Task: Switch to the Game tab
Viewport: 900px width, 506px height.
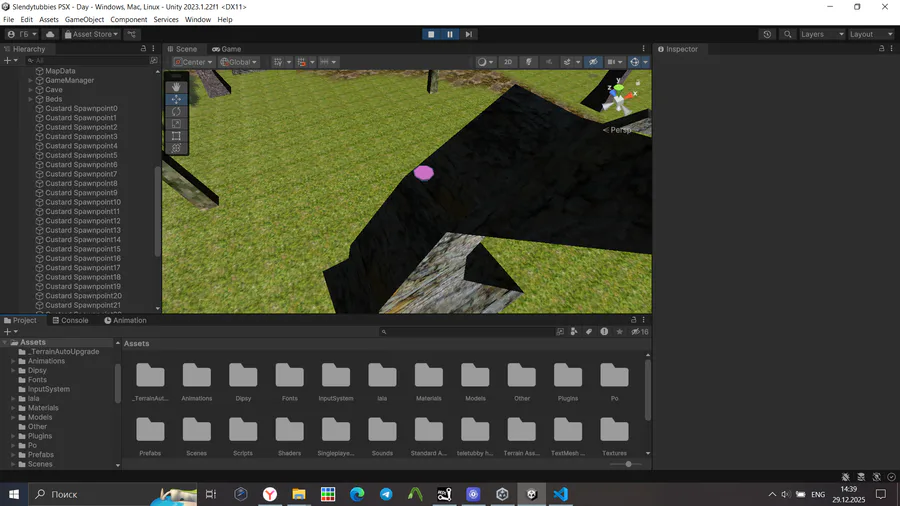Action: [x=226, y=49]
